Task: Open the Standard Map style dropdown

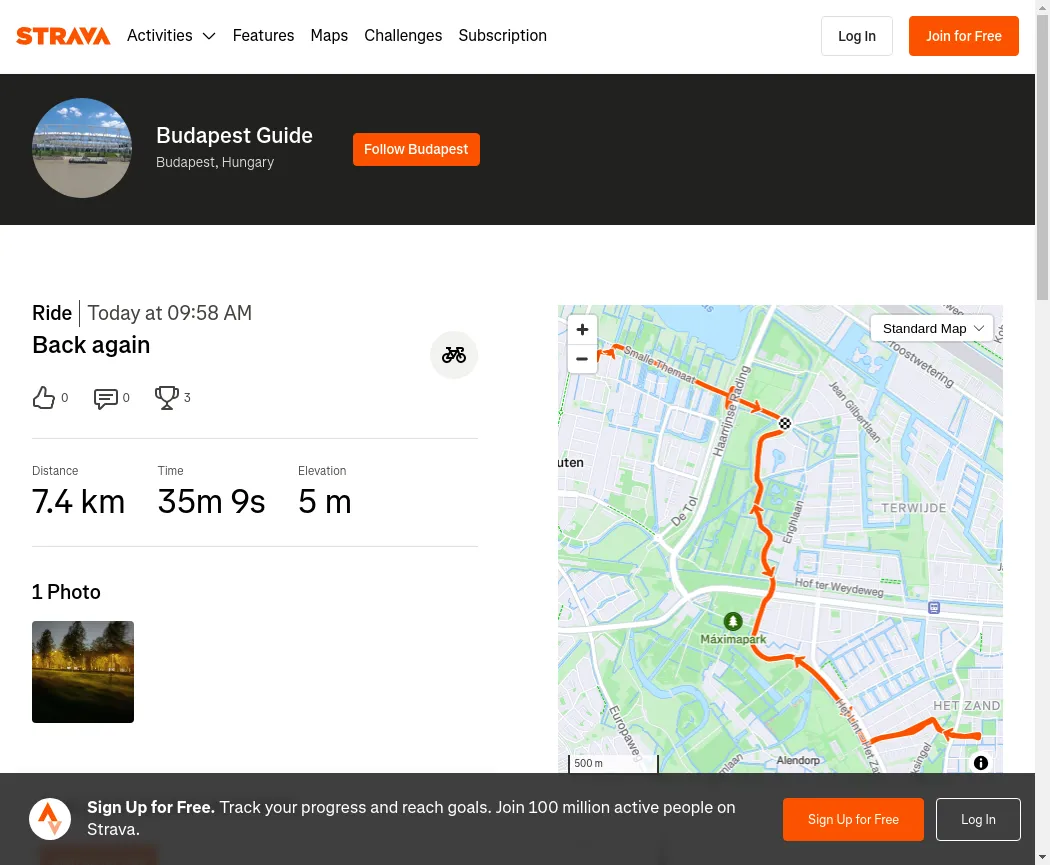Action: pyautogui.click(x=931, y=328)
